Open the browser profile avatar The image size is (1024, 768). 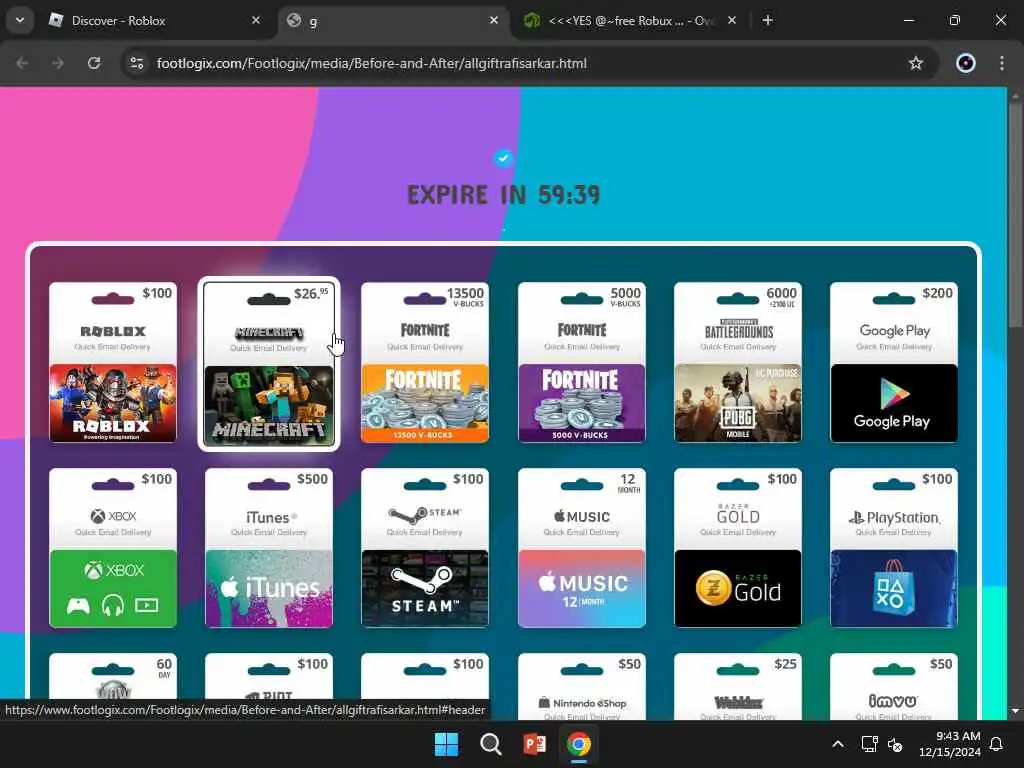click(966, 63)
